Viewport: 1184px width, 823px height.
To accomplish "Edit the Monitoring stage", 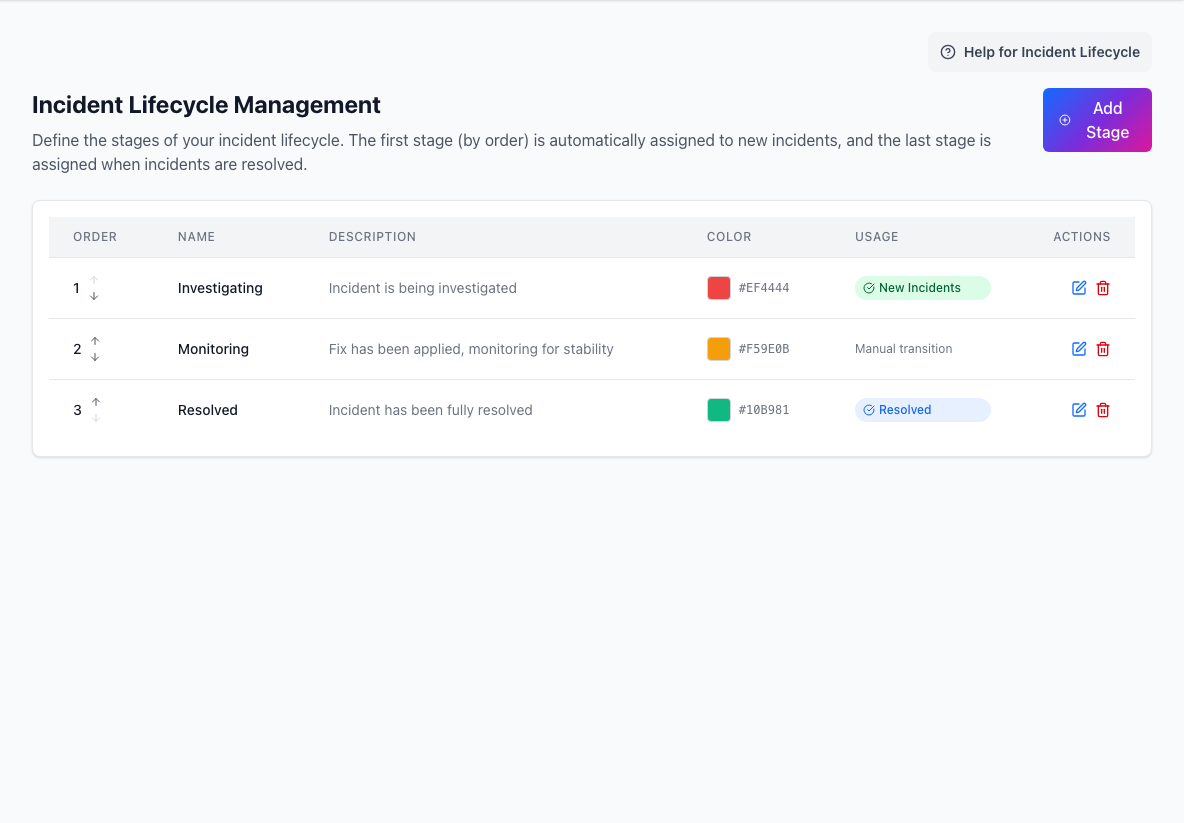I will click(x=1079, y=349).
